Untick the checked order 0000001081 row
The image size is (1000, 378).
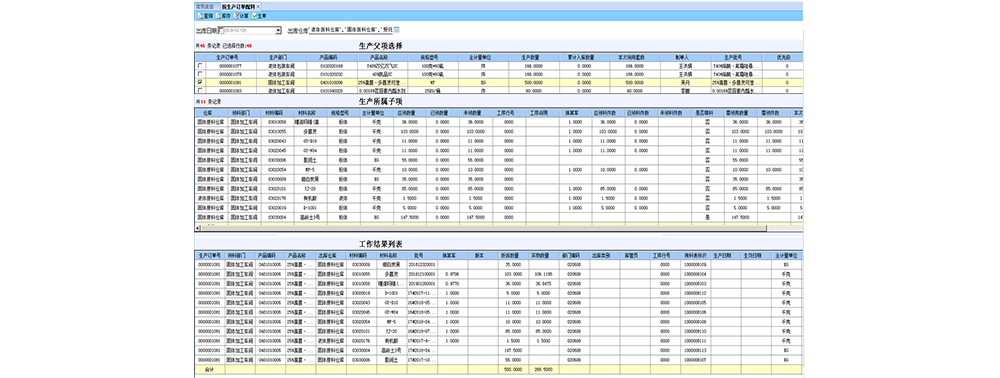(201, 82)
